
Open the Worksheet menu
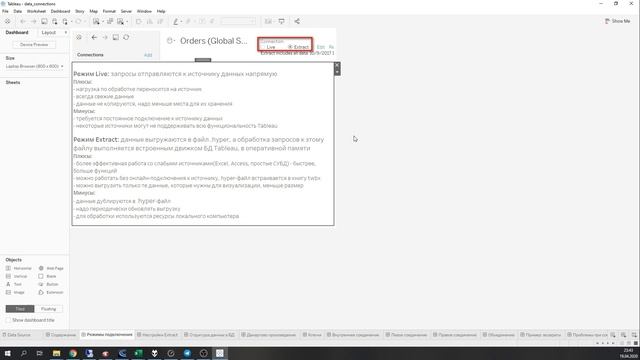pyautogui.click(x=36, y=11)
